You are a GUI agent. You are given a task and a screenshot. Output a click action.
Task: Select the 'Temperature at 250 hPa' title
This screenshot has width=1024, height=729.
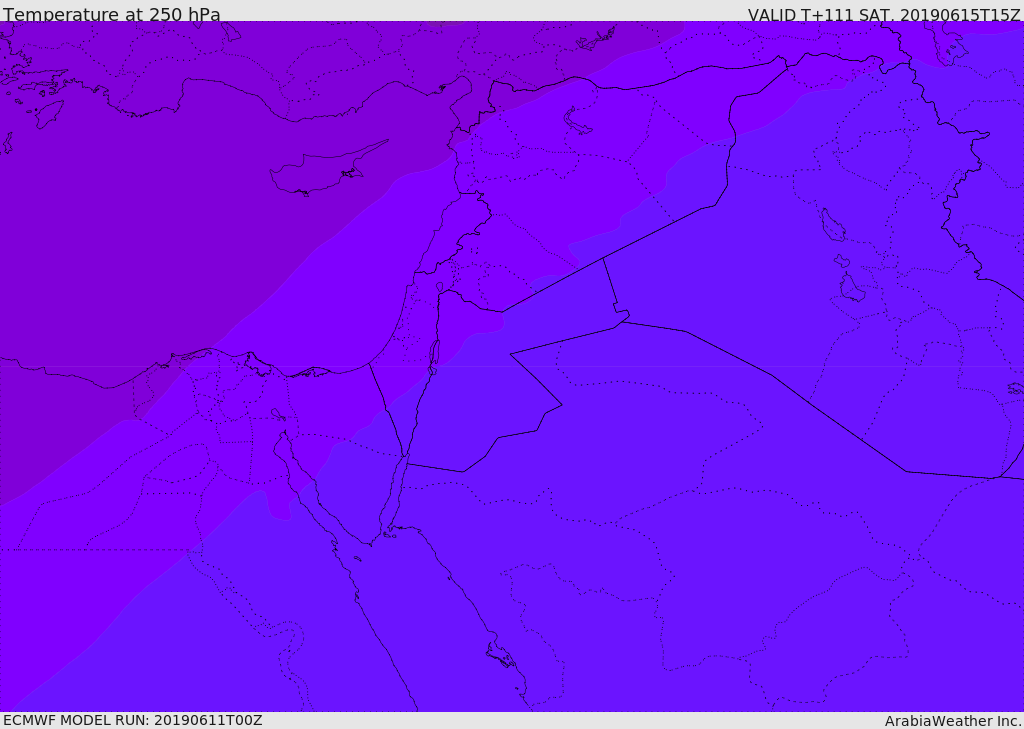click(112, 14)
